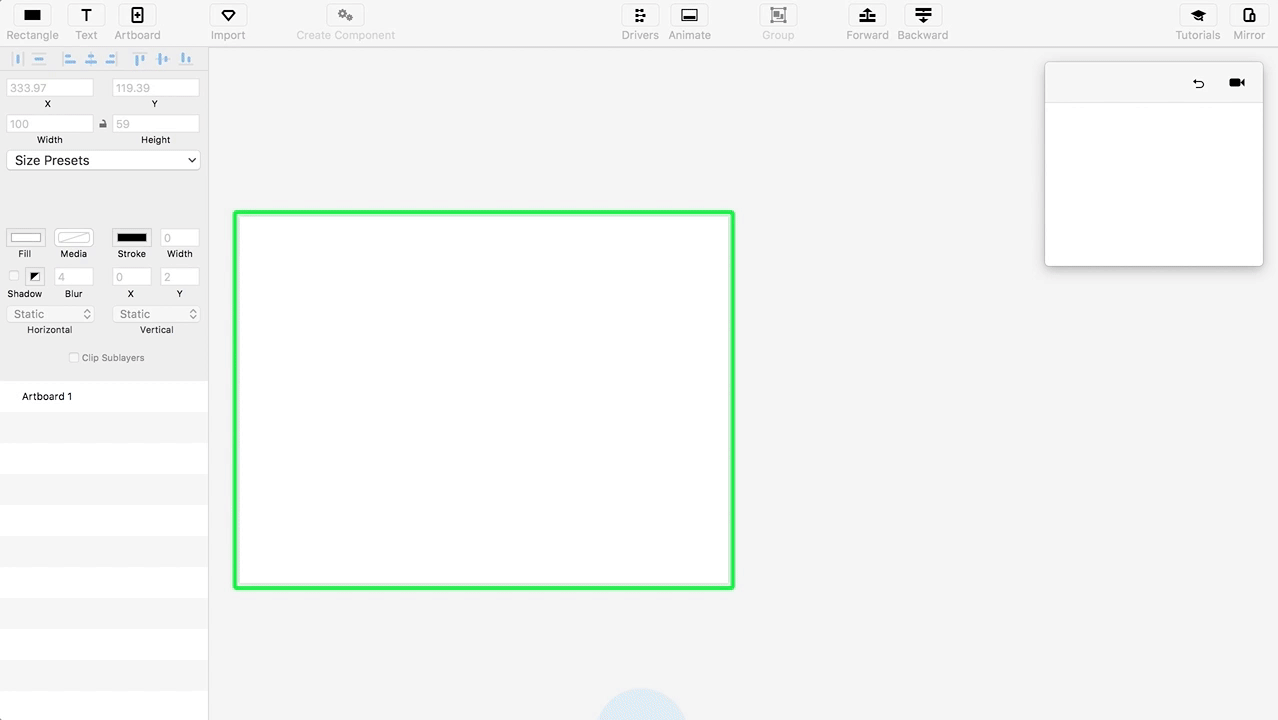Click the Group toolbar icon
Screen dimensions: 1278x720
778,15
